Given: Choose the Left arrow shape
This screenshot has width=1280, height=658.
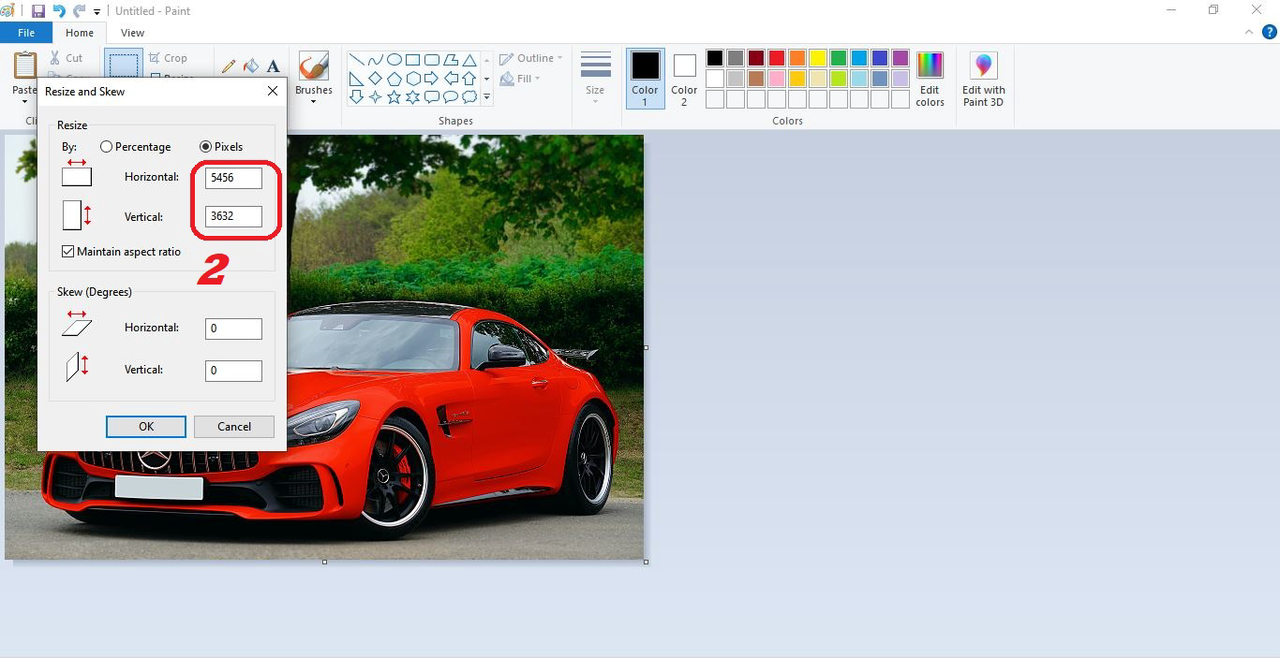Looking at the screenshot, I should 451,78.
